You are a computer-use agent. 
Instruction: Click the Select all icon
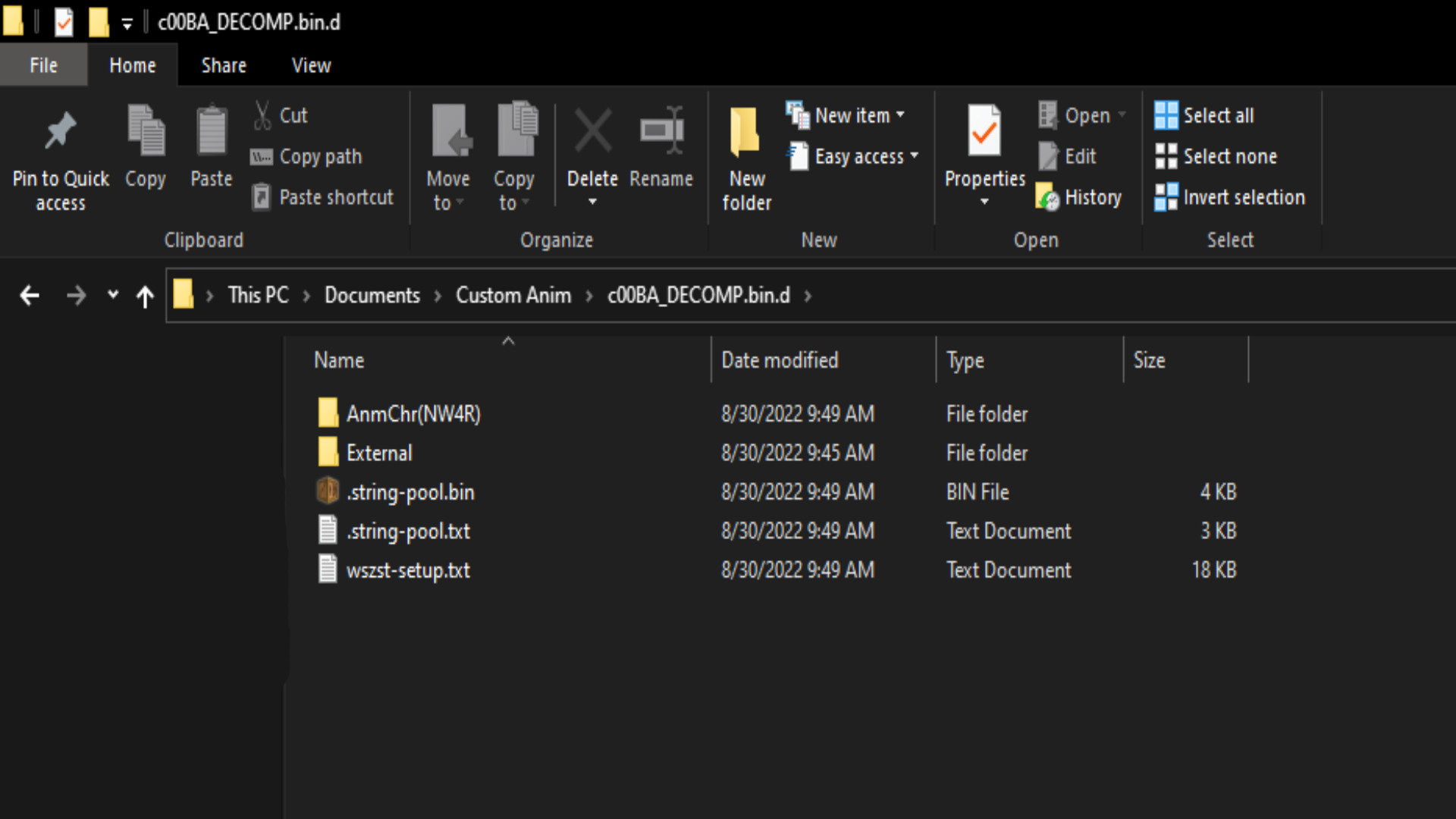(x=1166, y=115)
